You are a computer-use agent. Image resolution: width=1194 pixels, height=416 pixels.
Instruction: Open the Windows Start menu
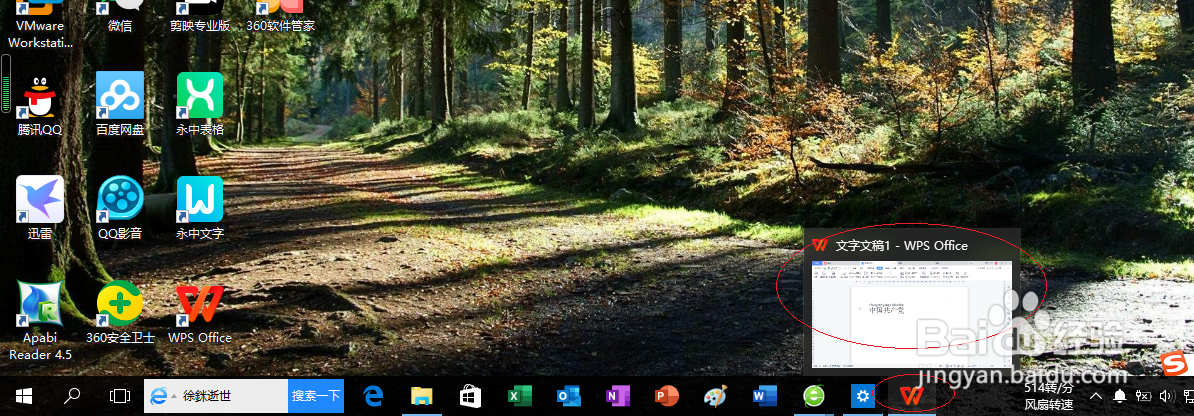point(24,396)
